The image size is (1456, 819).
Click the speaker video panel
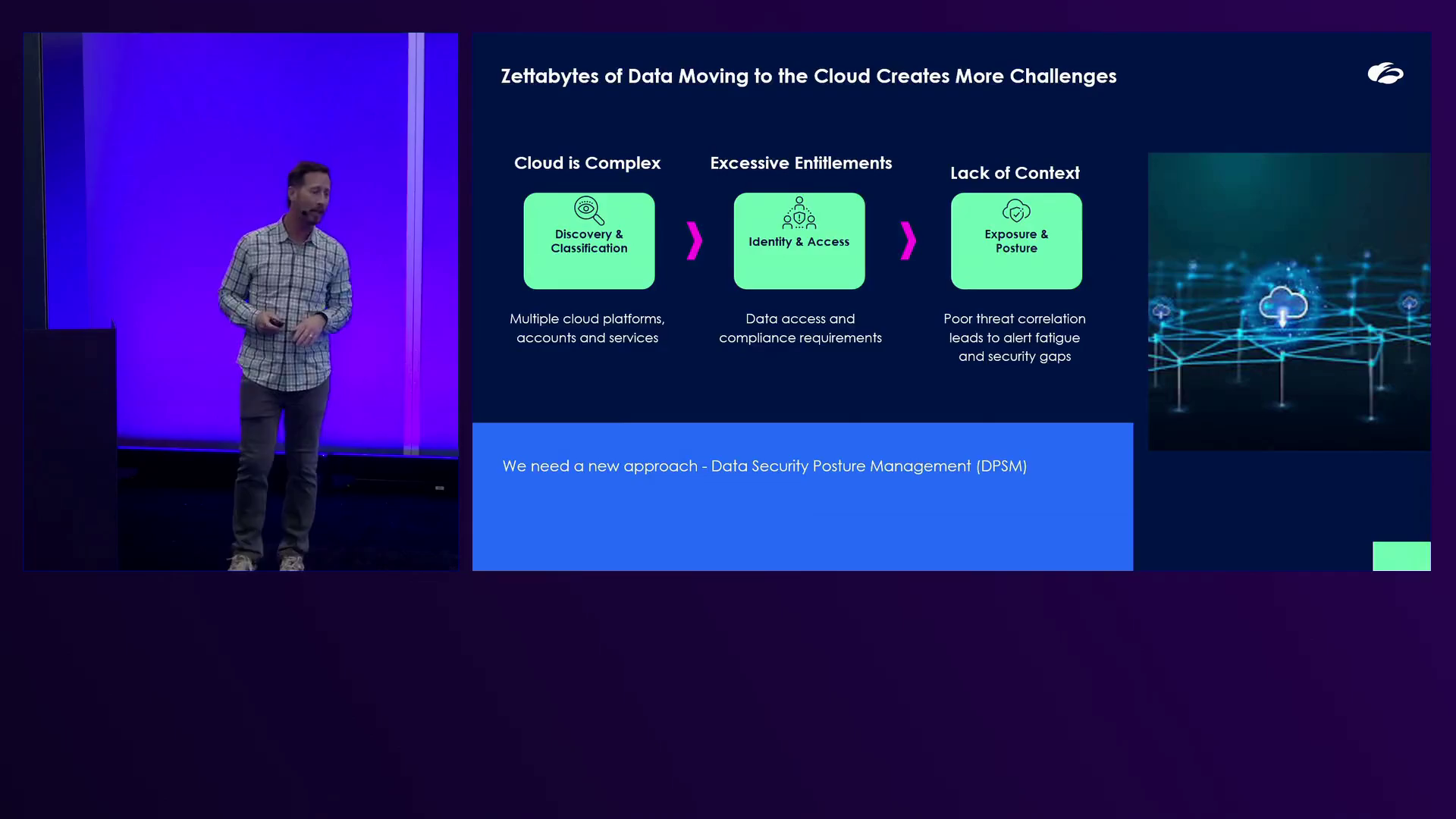pyautogui.click(x=240, y=301)
